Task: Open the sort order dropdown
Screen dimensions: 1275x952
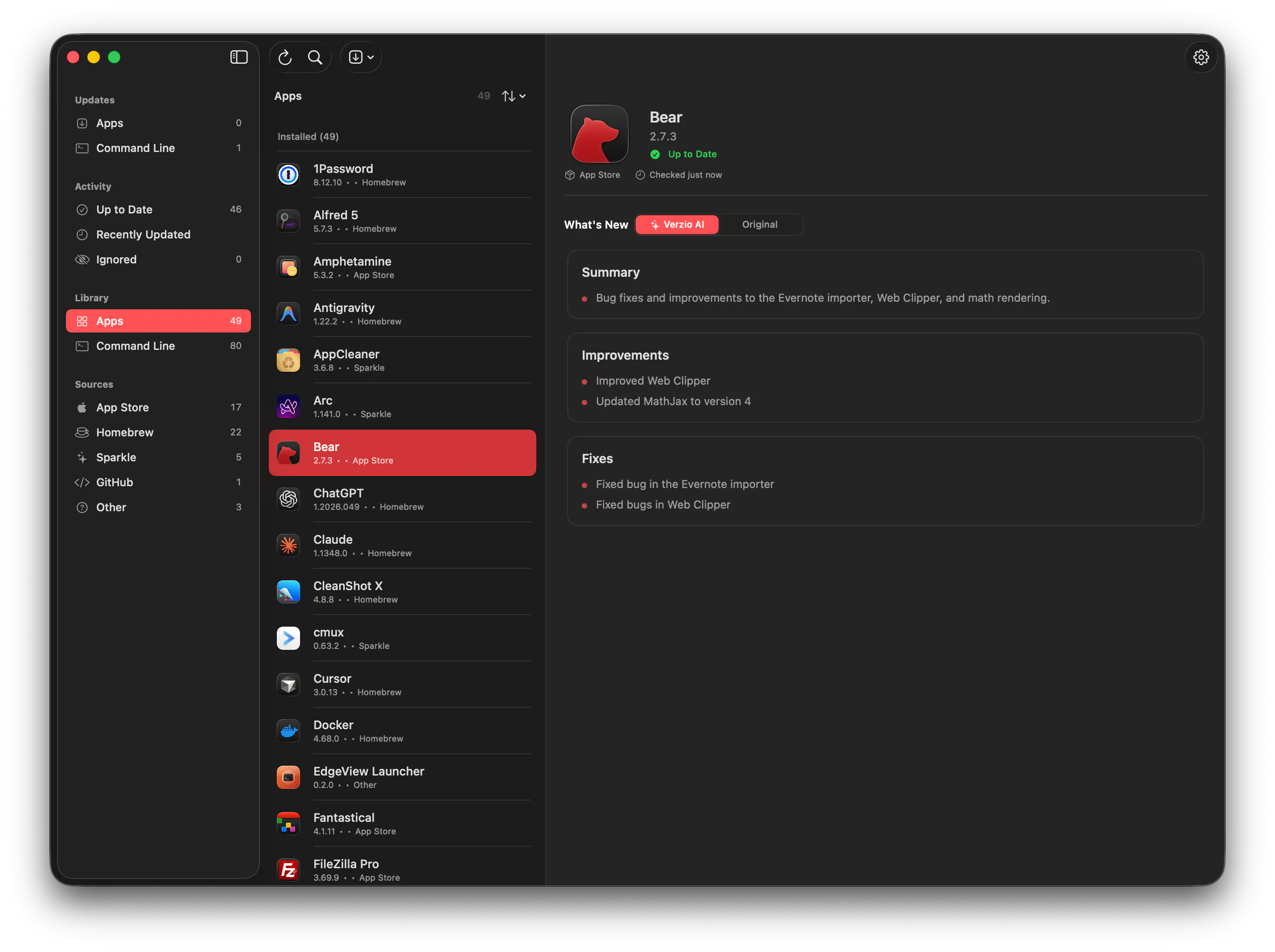Action: tap(514, 96)
